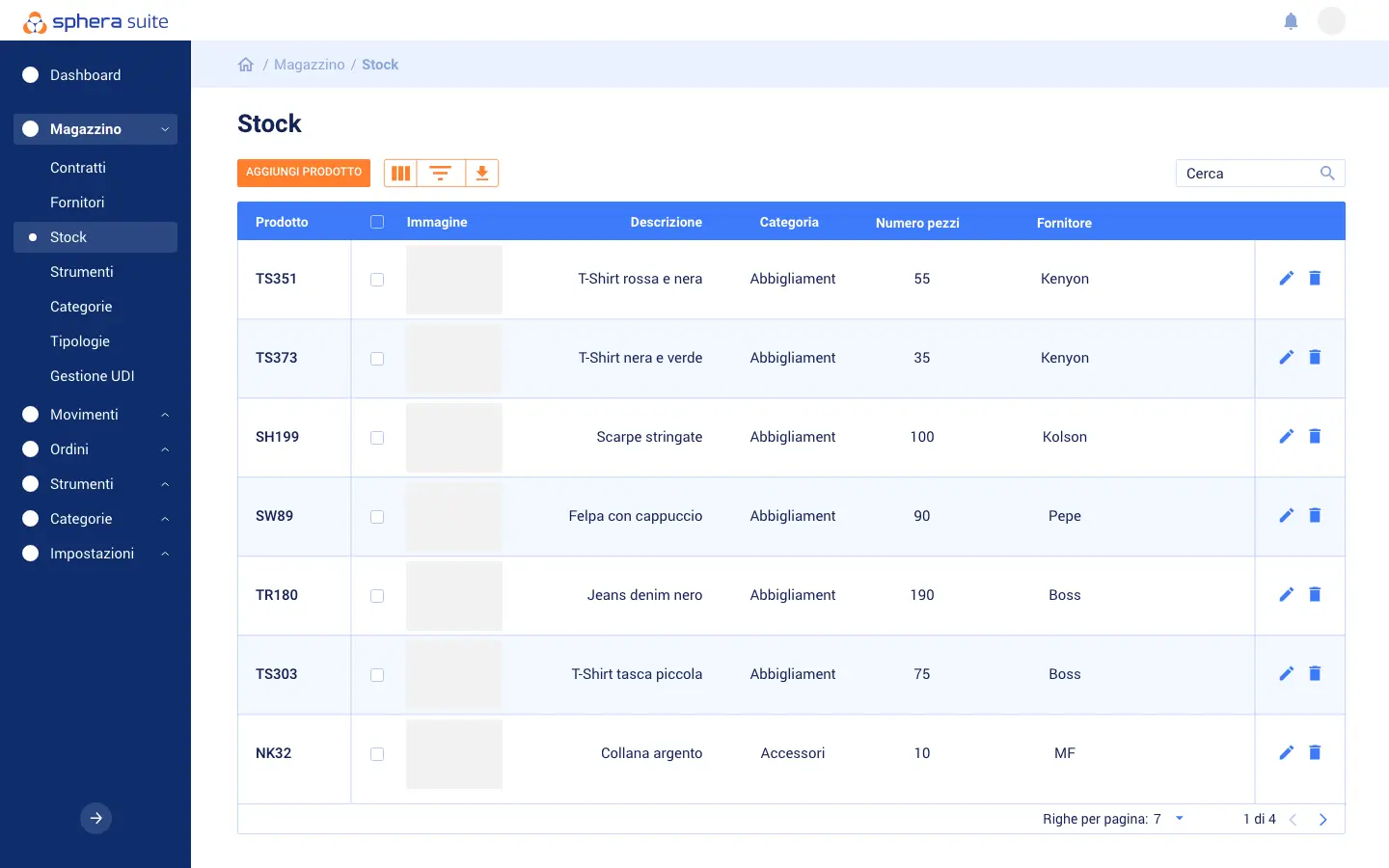Sort by Fornitore column header
1389x868 pixels.
tap(1064, 223)
